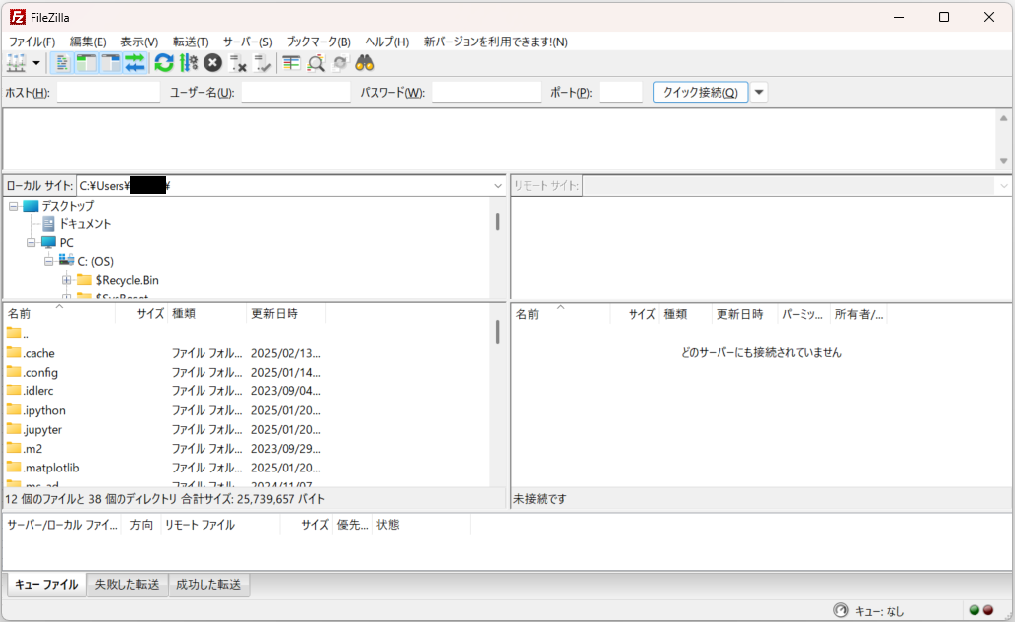Click the disconnect from server icon
The width and height of the screenshot is (1015, 622).
tap(238, 63)
